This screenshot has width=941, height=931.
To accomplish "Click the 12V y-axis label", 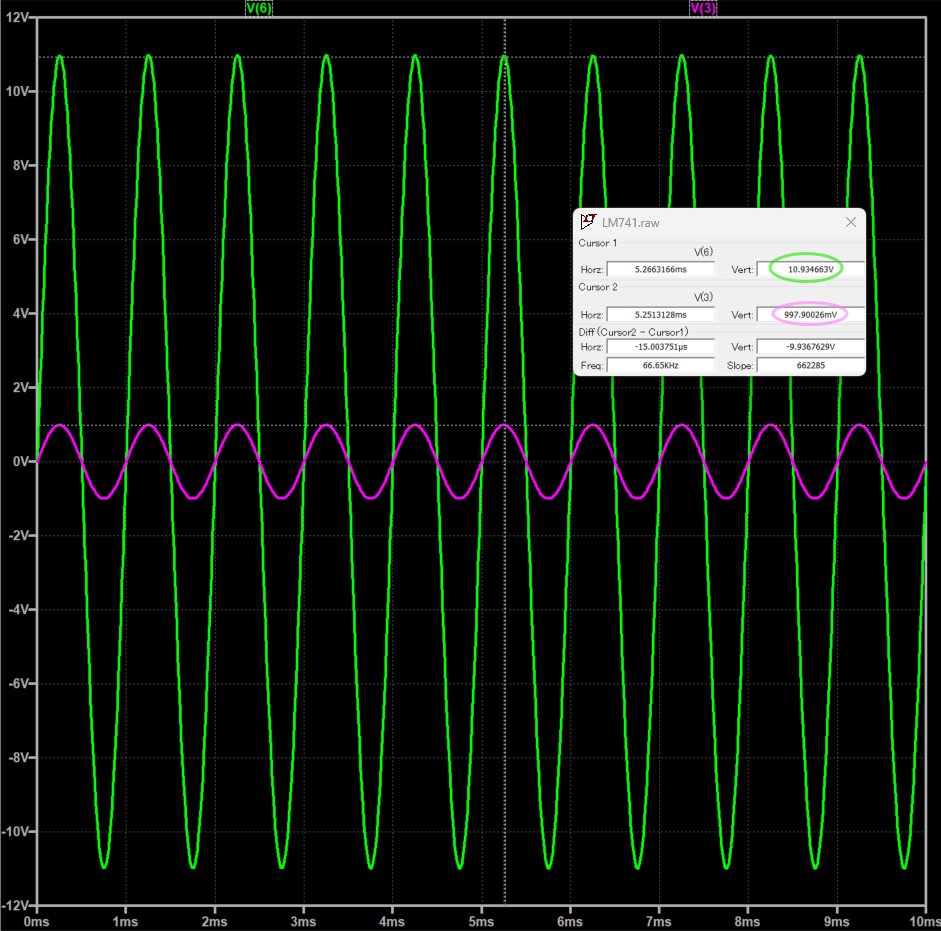I will 16,17.
